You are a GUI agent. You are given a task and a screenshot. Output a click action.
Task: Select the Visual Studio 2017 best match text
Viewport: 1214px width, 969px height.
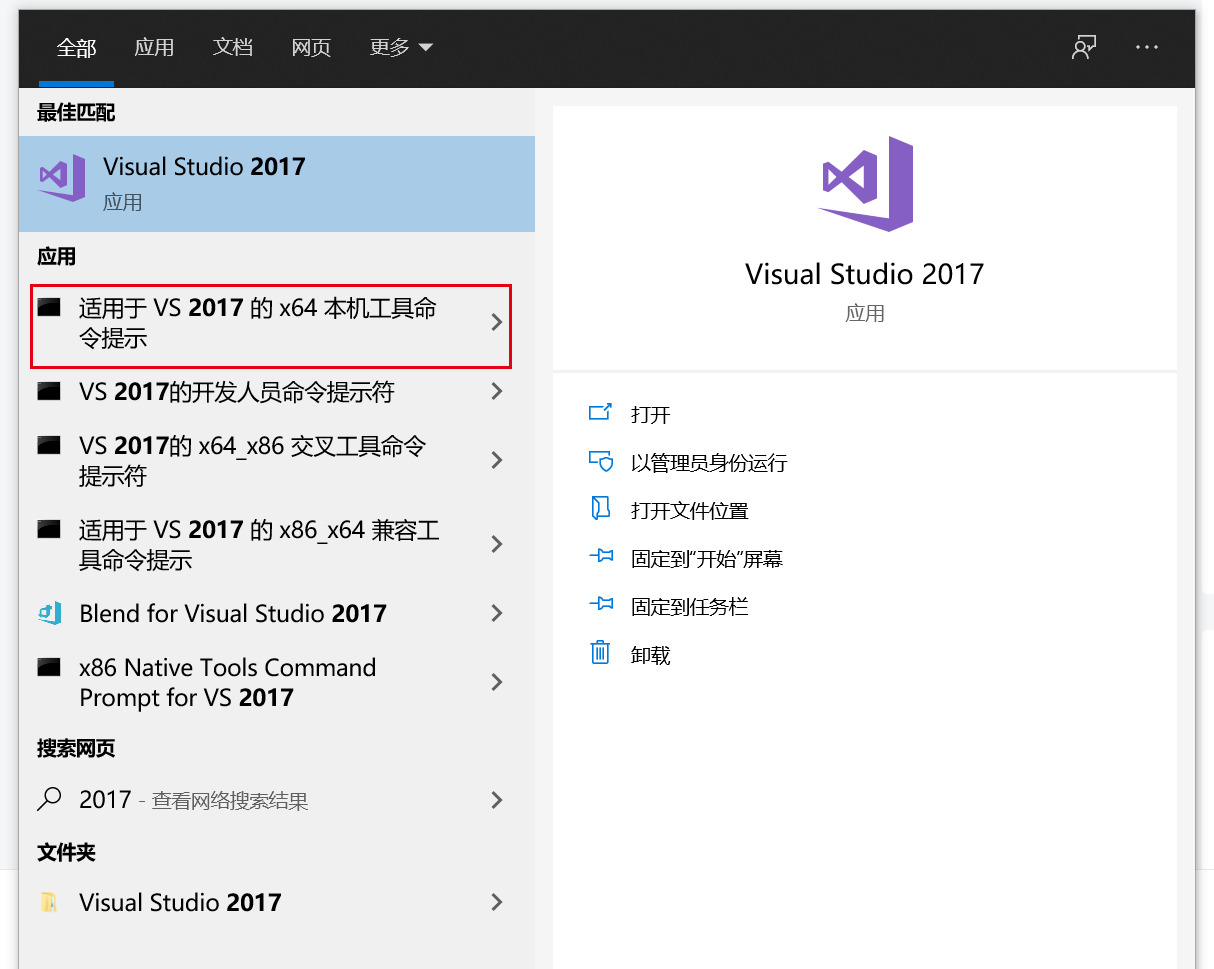(204, 166)
